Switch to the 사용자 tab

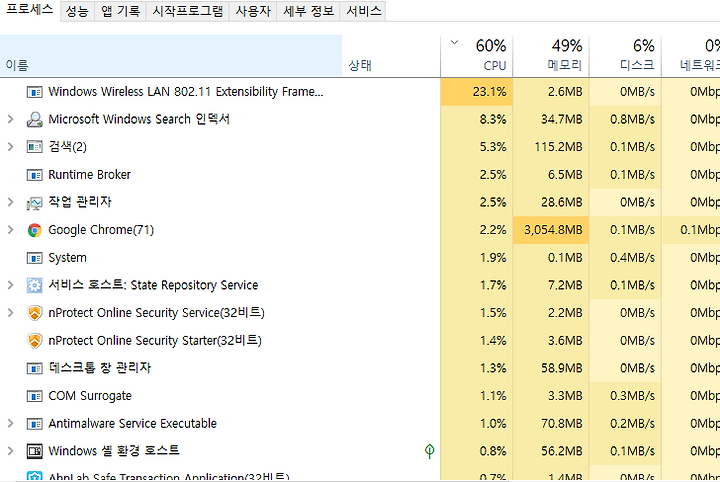[x=253, y=11]
